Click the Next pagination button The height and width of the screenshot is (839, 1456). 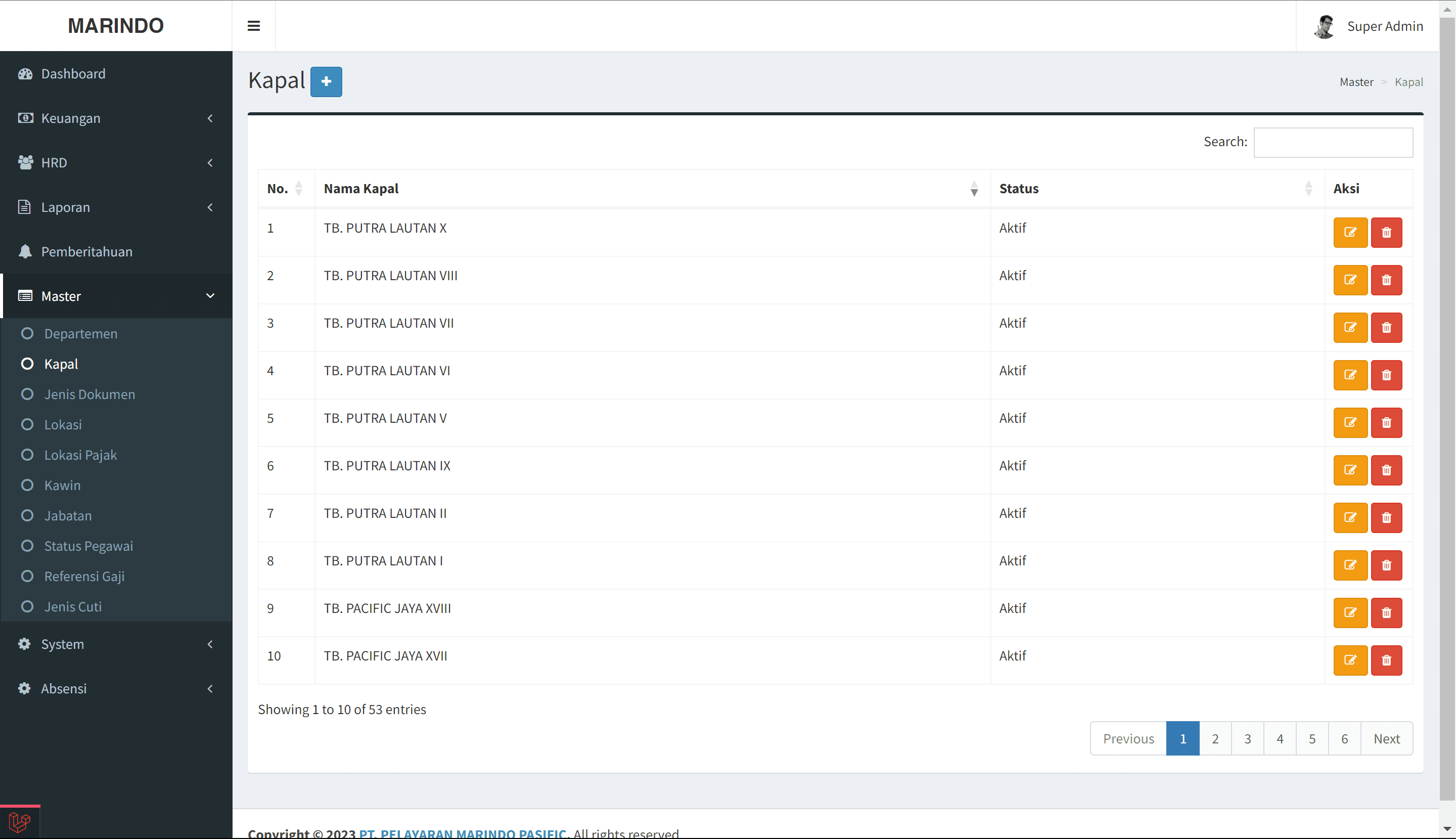tap(1386, 738)
